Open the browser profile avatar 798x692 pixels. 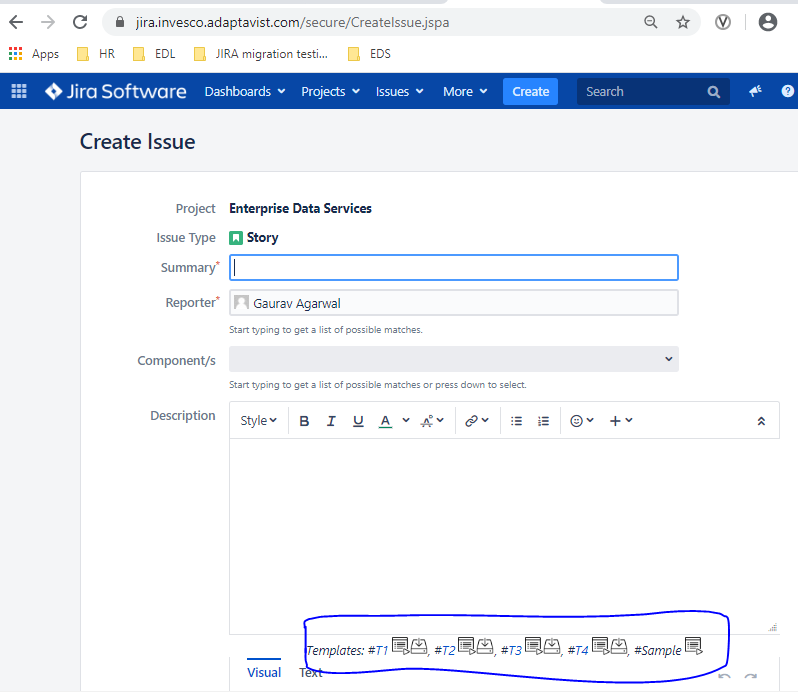767,22
